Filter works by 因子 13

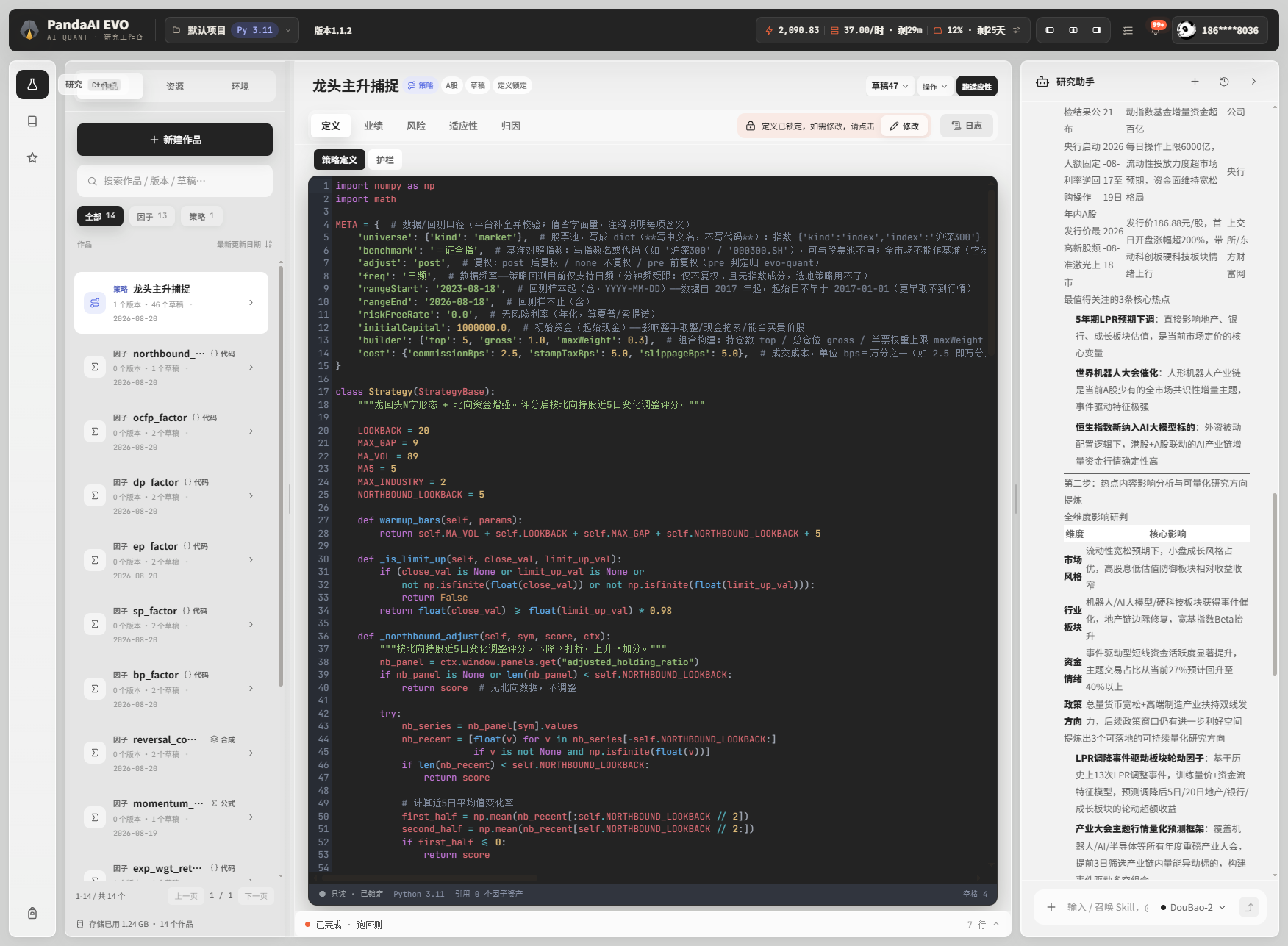click(152, 216)
